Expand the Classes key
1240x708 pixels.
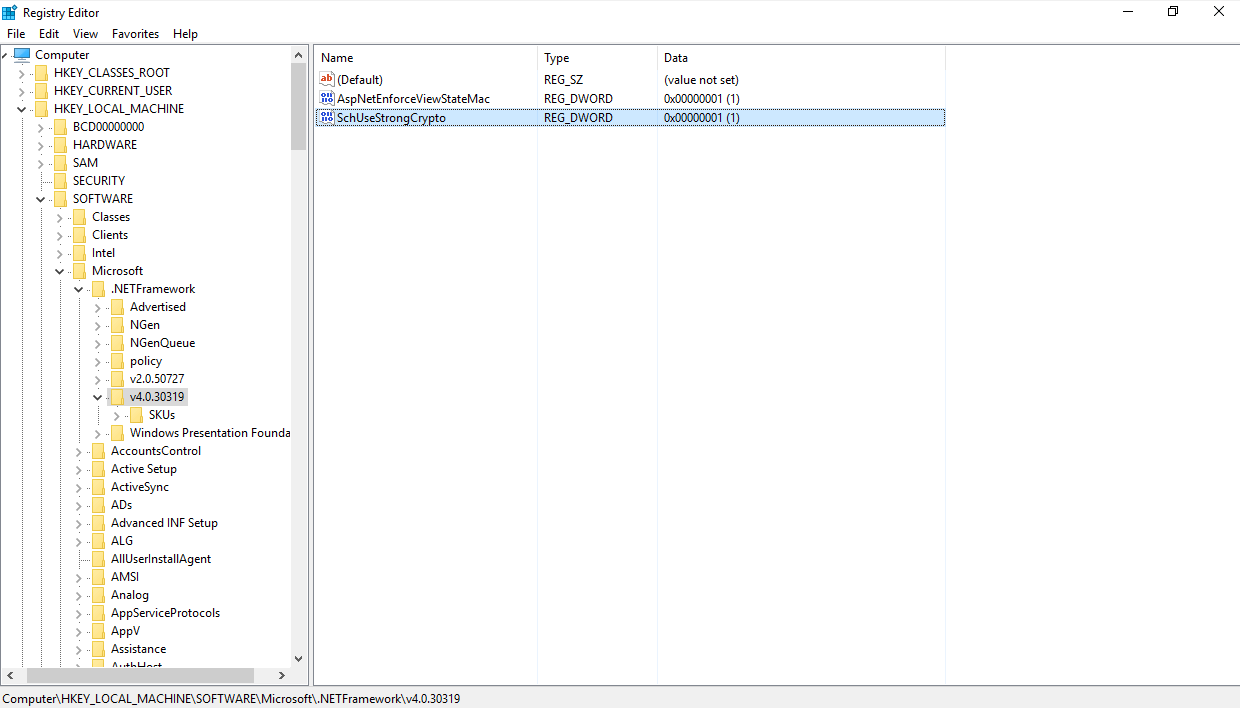pyautogui.click(x=59, y=216)
